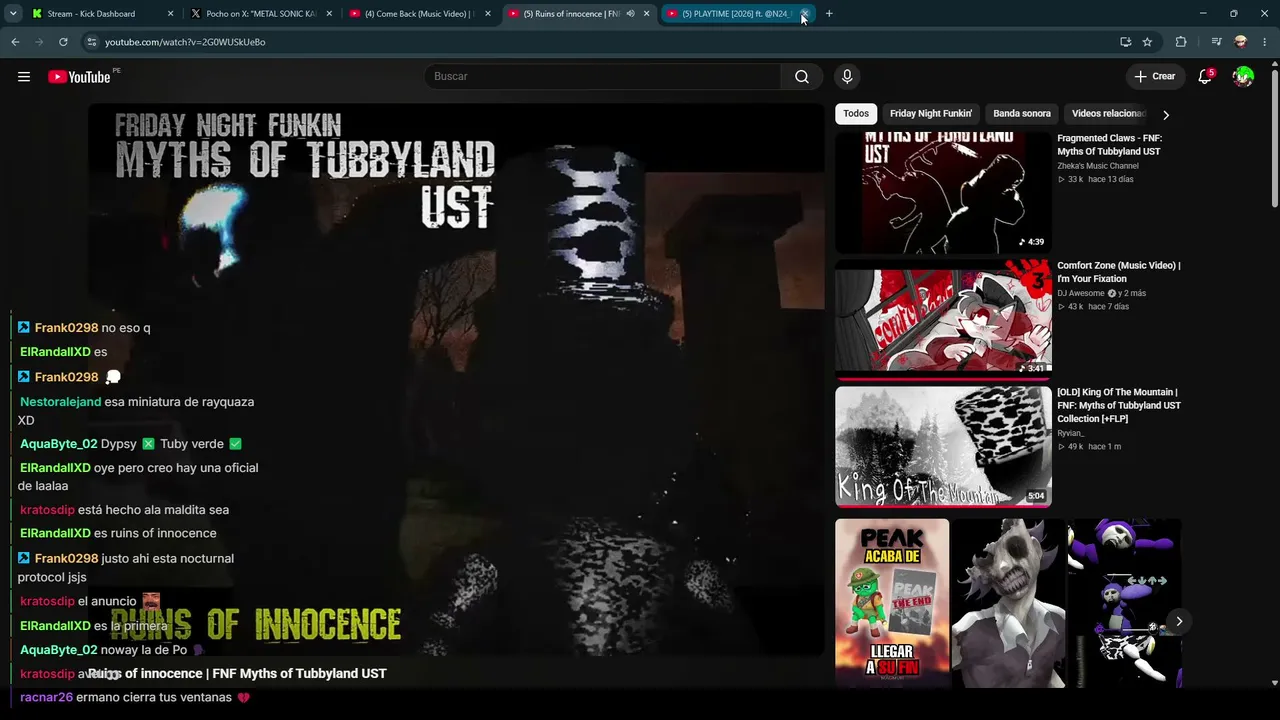Open the YouTube notifications bell
The height and width of the screenshot is (720, 1280).
1205,77
